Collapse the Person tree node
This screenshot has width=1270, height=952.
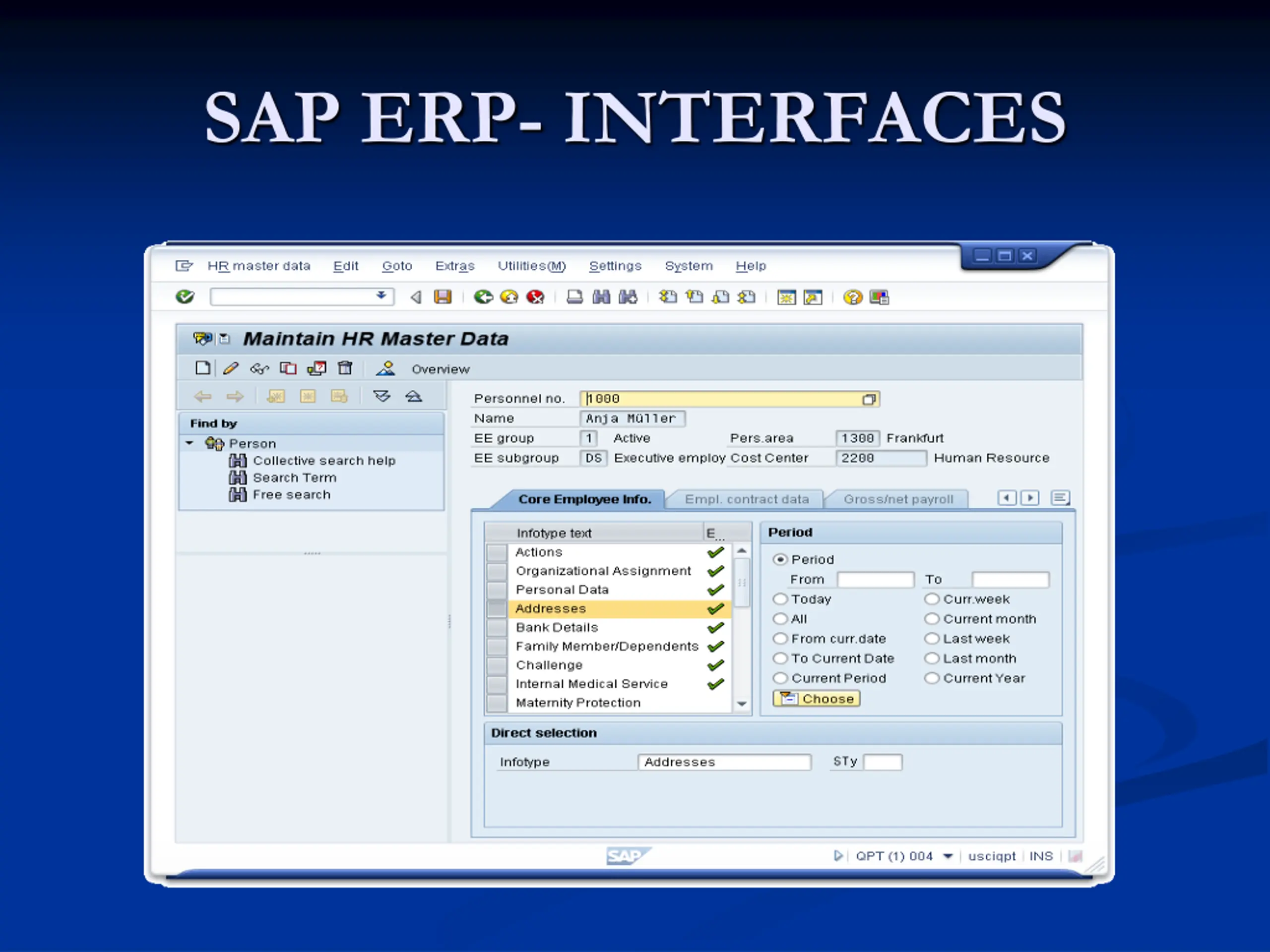click(190, 443)
